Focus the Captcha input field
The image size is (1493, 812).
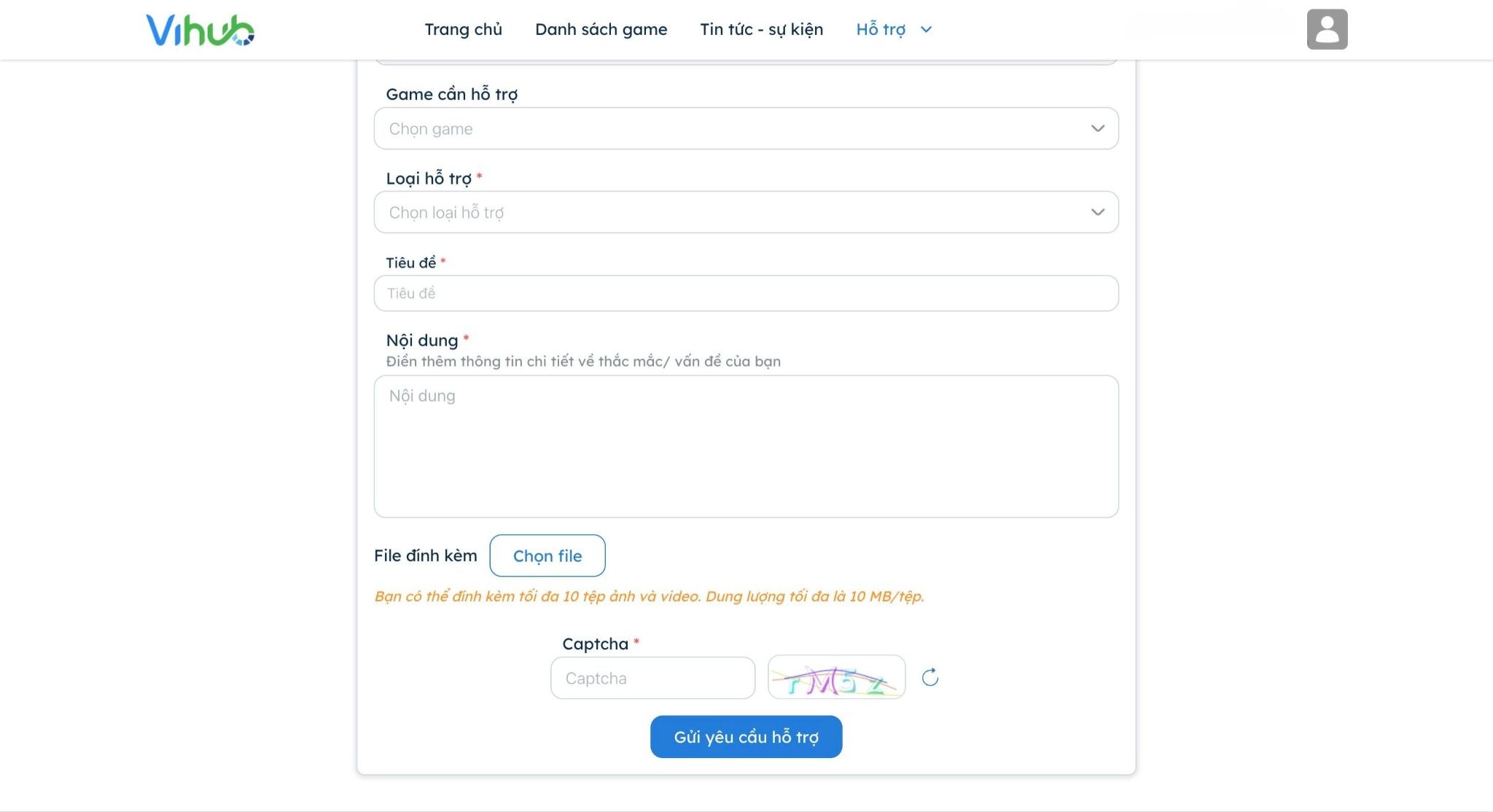coord(652,678)
